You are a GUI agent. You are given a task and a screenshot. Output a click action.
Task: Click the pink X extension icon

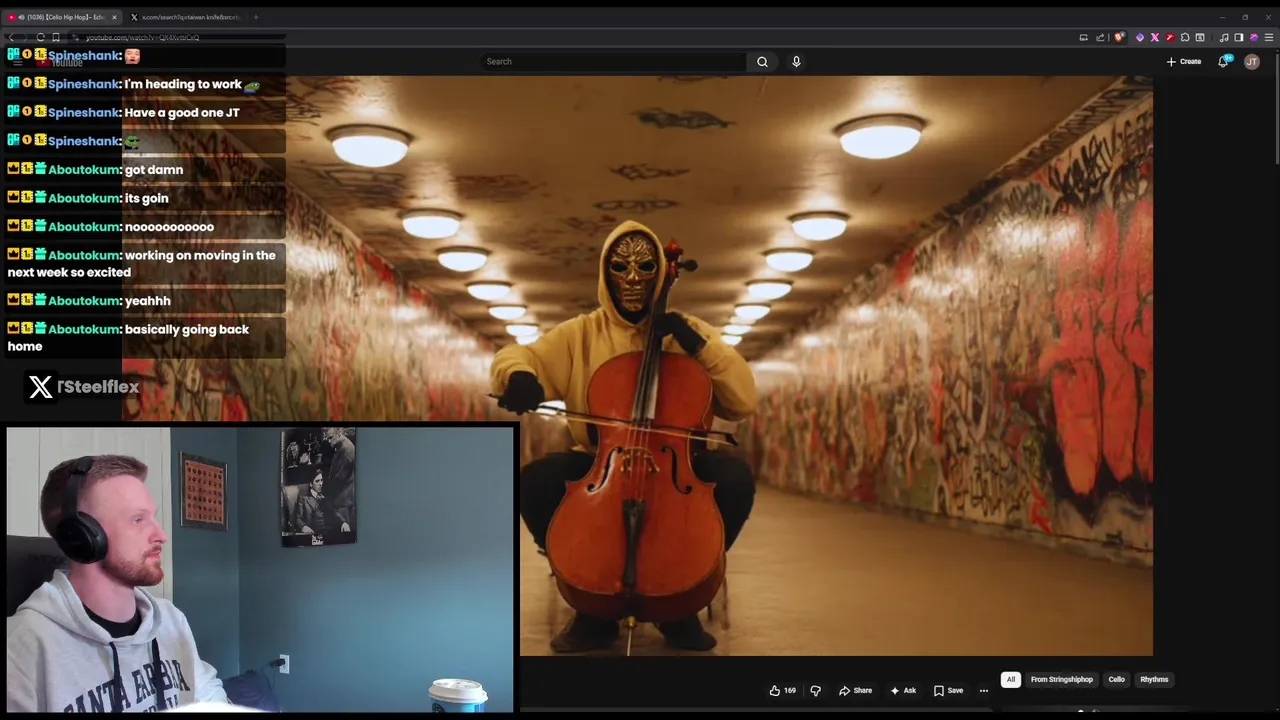[x=1155, y=37]
